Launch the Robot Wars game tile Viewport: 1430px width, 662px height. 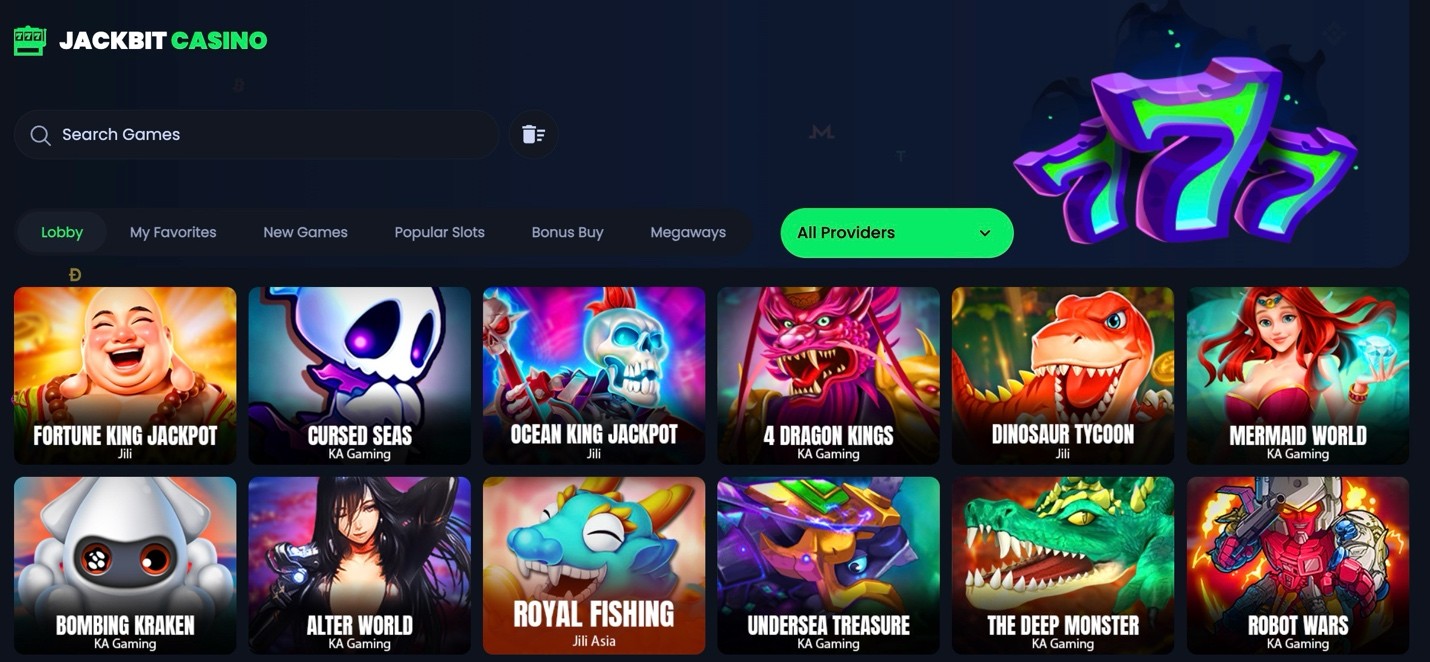coord(1298,565)
